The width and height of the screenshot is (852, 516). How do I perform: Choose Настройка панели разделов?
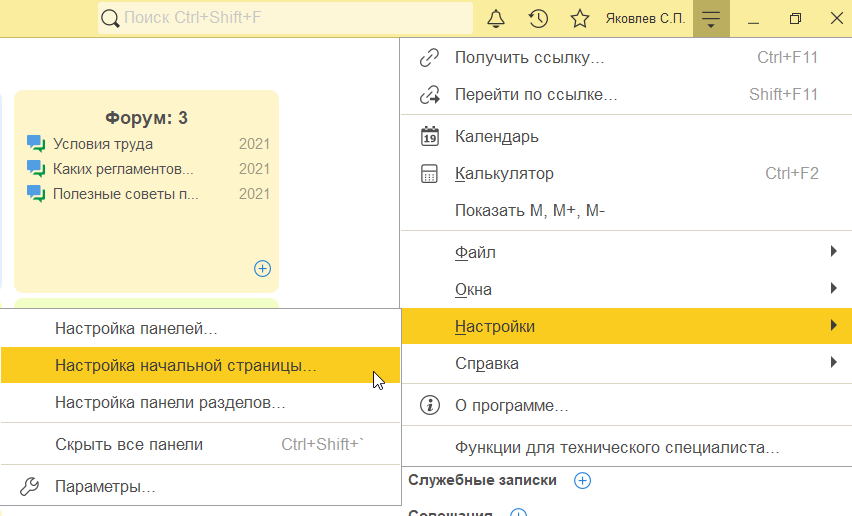(171, 403)
